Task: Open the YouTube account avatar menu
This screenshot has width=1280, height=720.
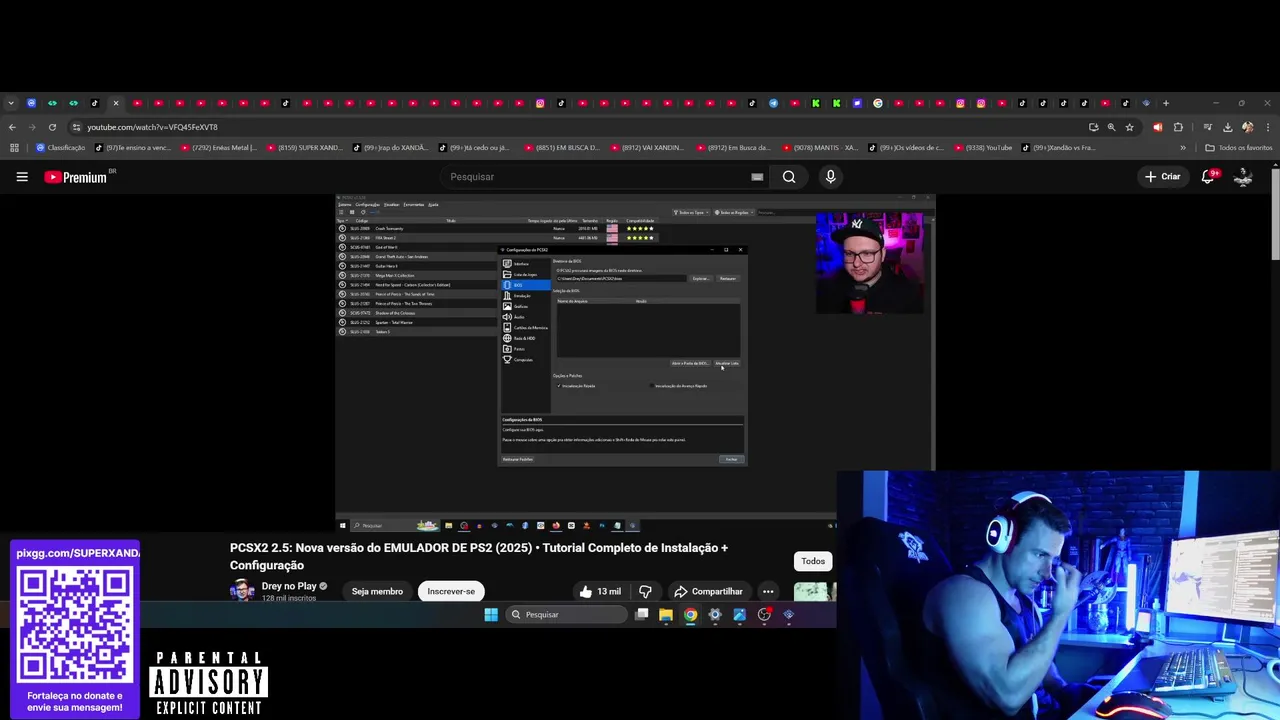Action: [1243, 177]
